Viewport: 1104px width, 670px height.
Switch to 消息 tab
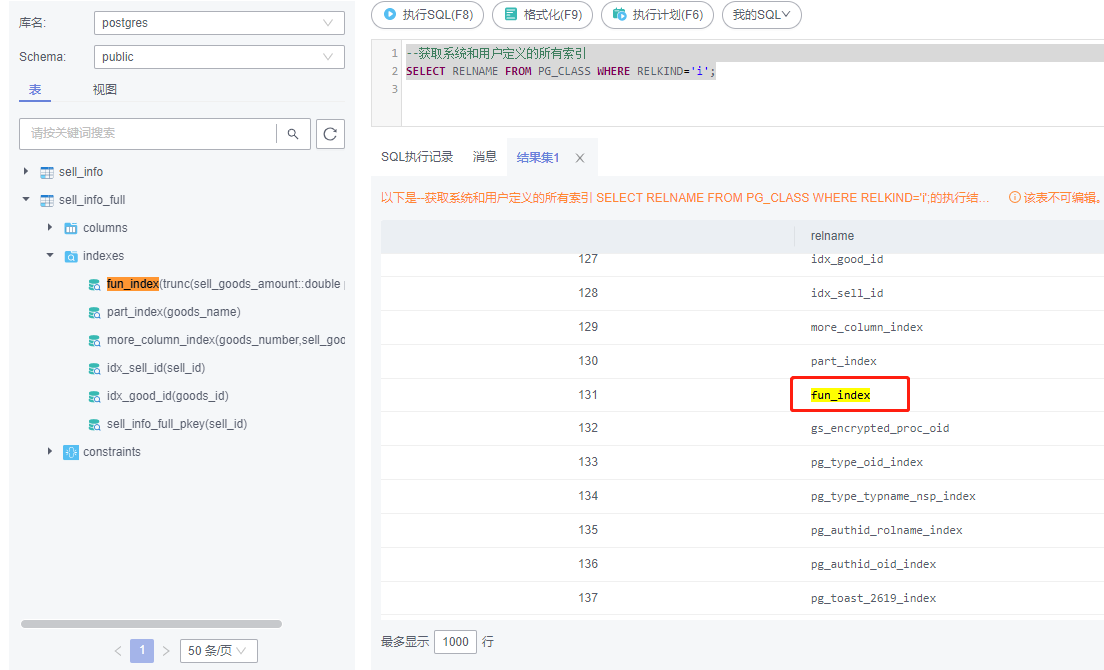[x=484, y=157]
